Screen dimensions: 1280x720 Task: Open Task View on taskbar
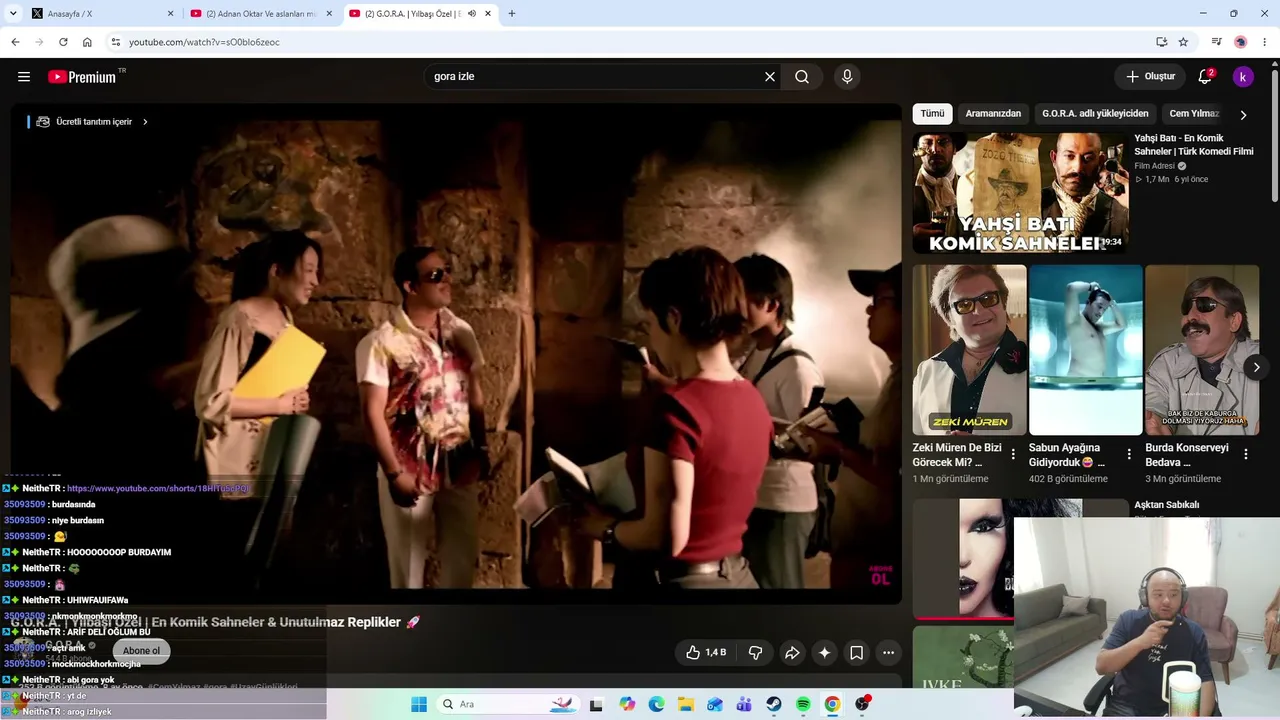[x=597, y=704]
